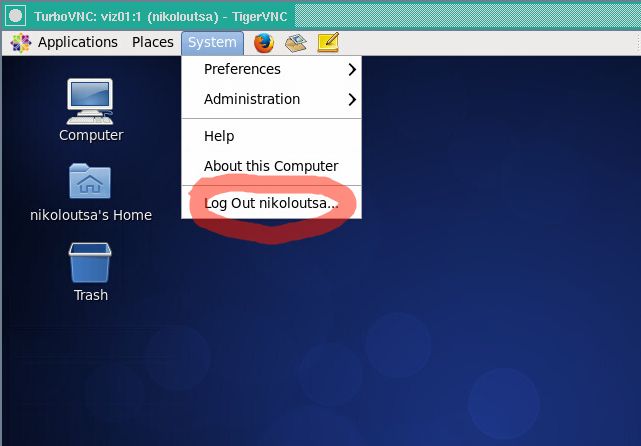Close the open System menu
The image size is (641, 446).
(212, 42)
